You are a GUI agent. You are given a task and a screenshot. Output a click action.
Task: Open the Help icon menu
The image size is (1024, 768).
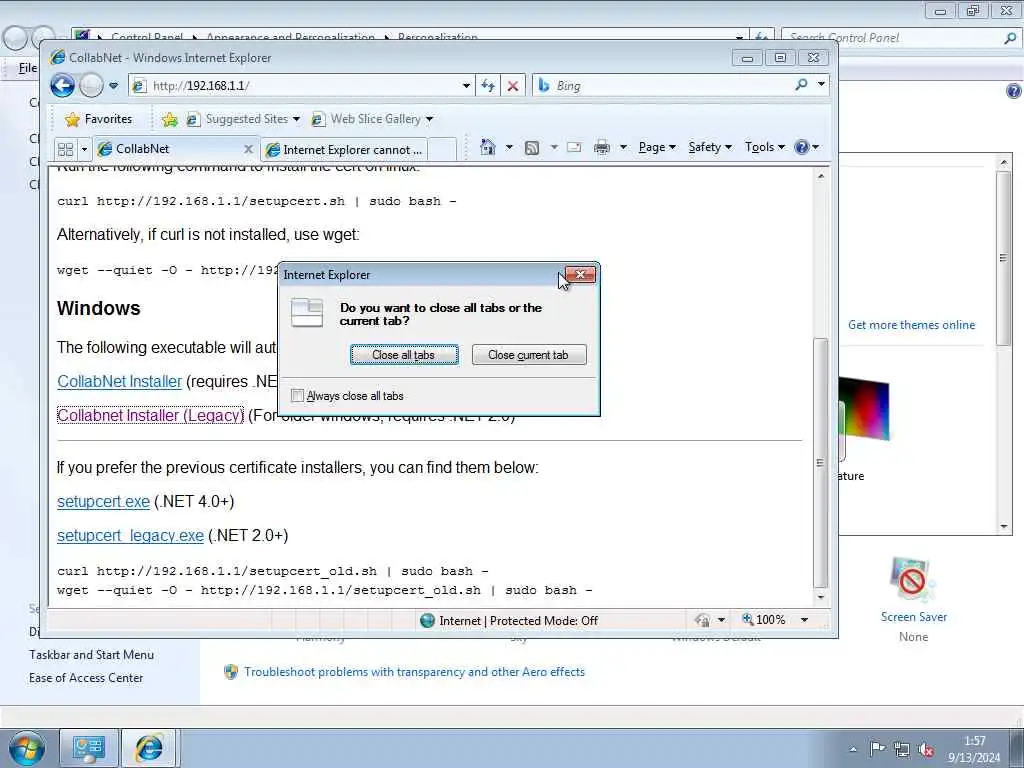pyautogui.click(x=807, y=147)
